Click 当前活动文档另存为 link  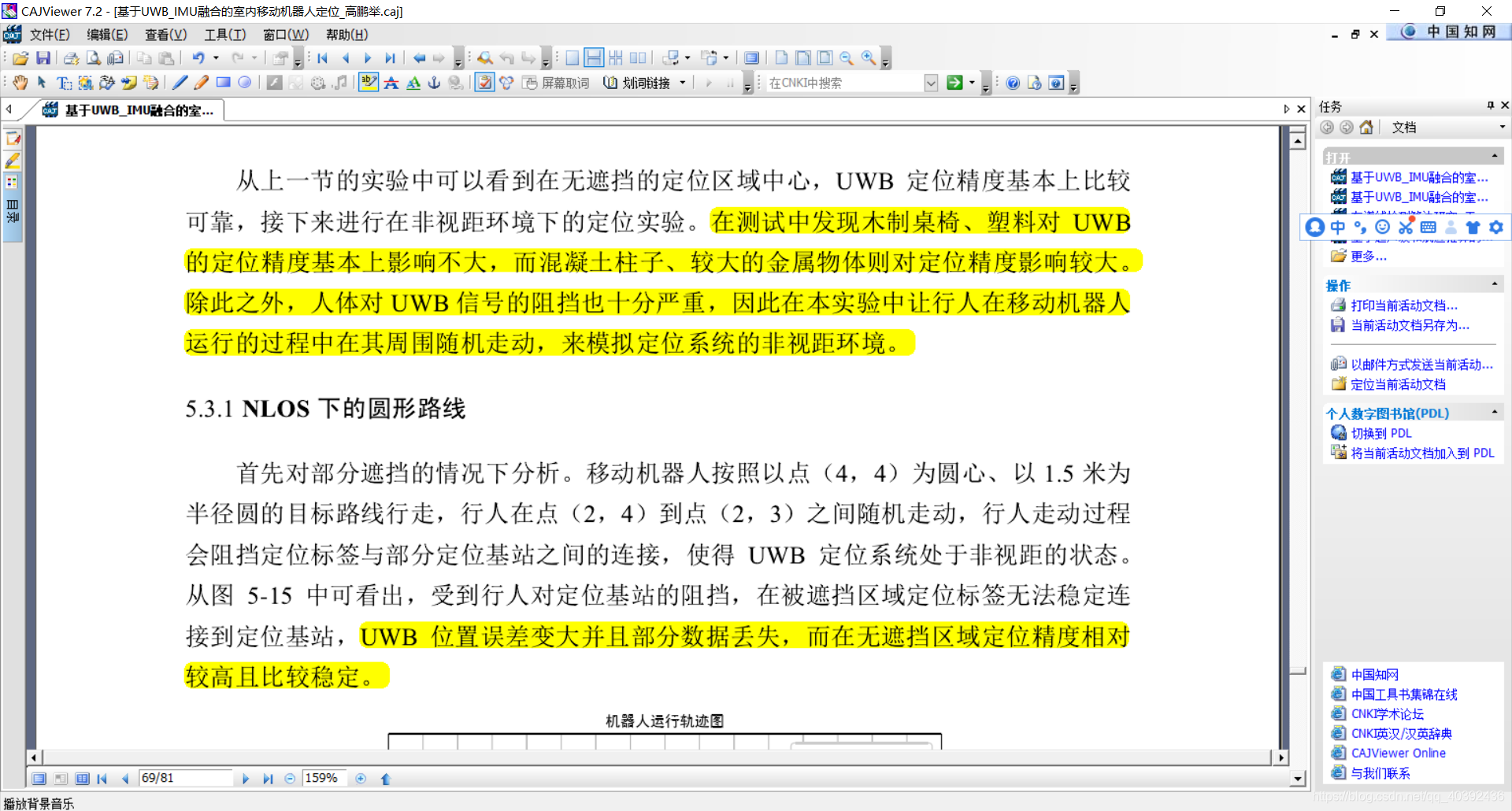(1410, 325)
